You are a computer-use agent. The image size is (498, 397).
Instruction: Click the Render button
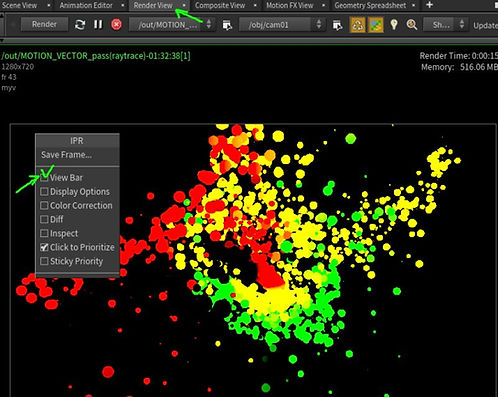[x=44, y=24]
